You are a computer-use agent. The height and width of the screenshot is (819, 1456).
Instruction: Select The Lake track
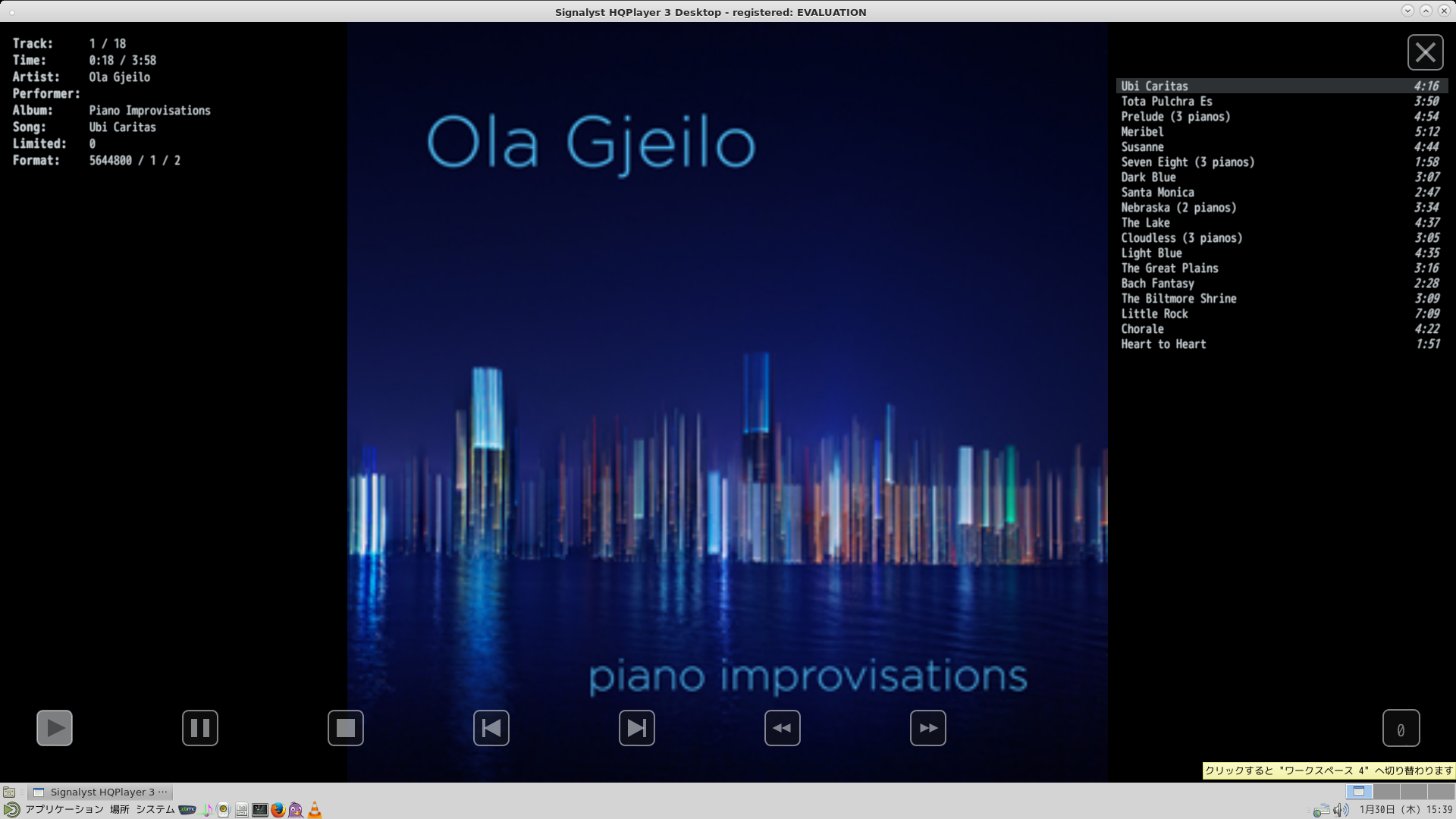coord(1282,222)
